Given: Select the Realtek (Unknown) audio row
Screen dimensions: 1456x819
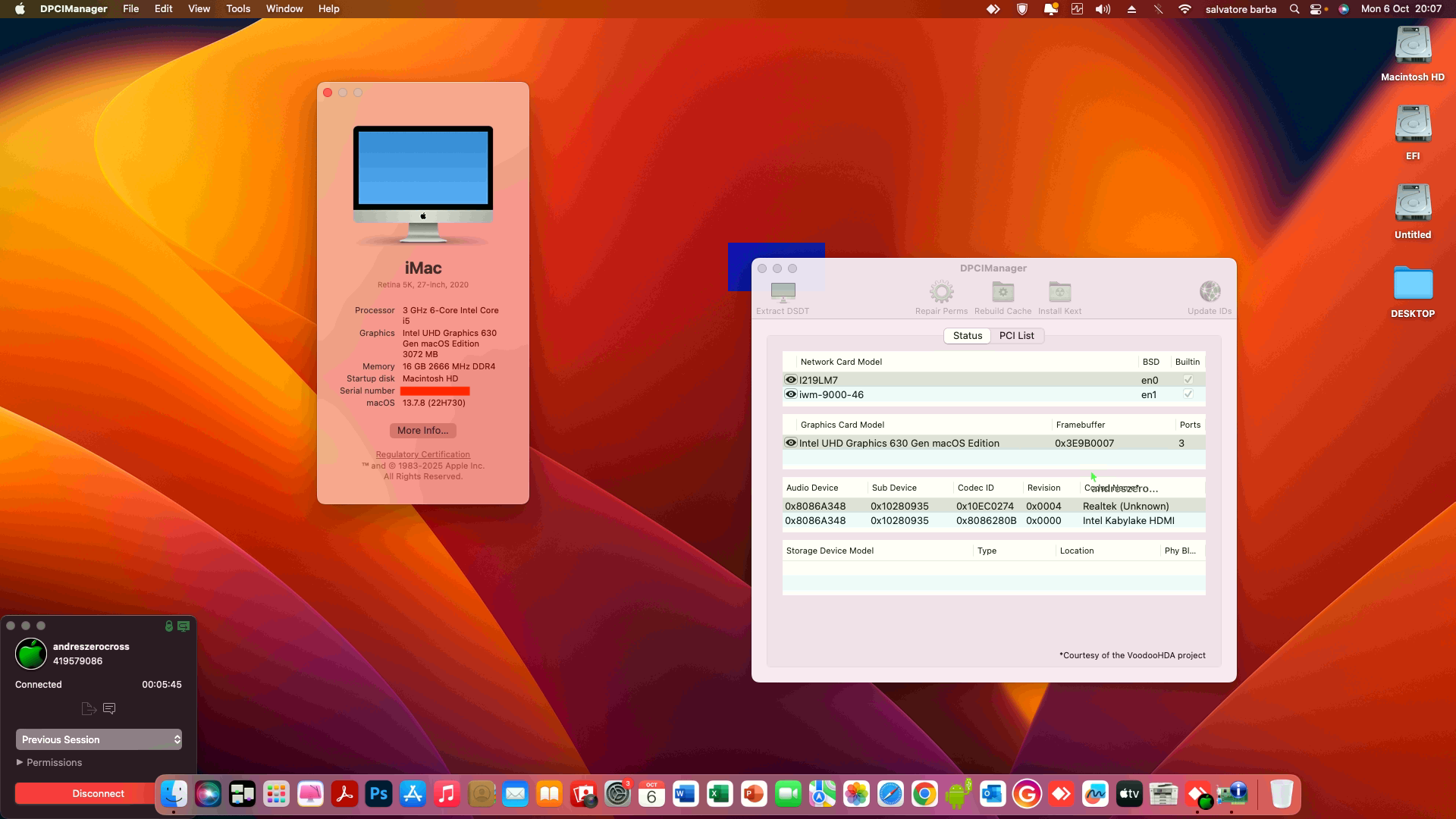Looking at the screenshot, I should (993, 506).
